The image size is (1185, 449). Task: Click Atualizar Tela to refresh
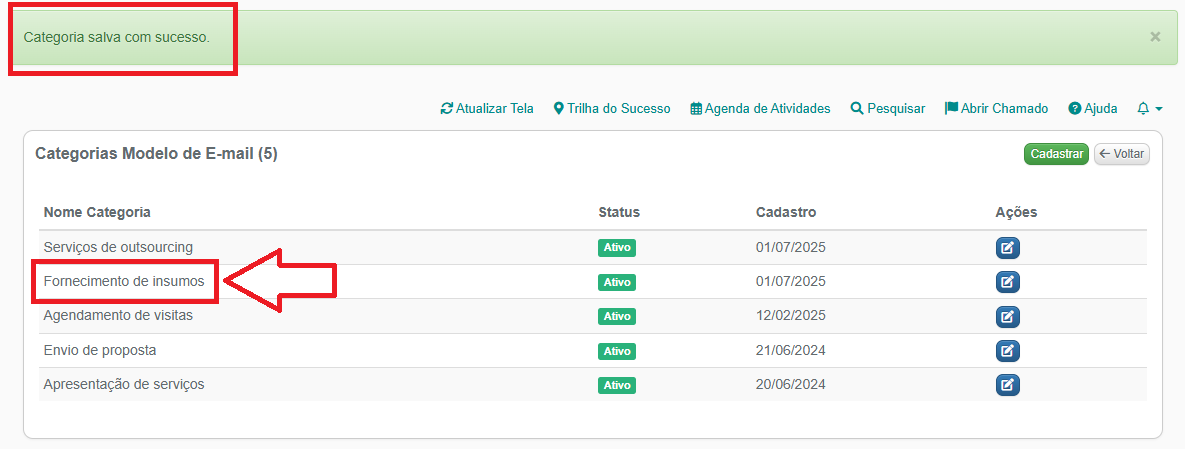[x=487, y=108]
